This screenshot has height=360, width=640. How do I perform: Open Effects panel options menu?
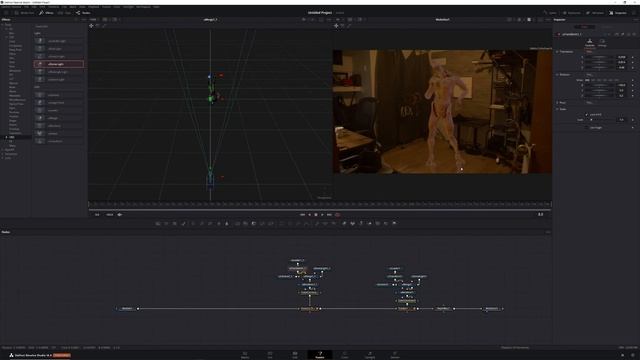[84, 19]
